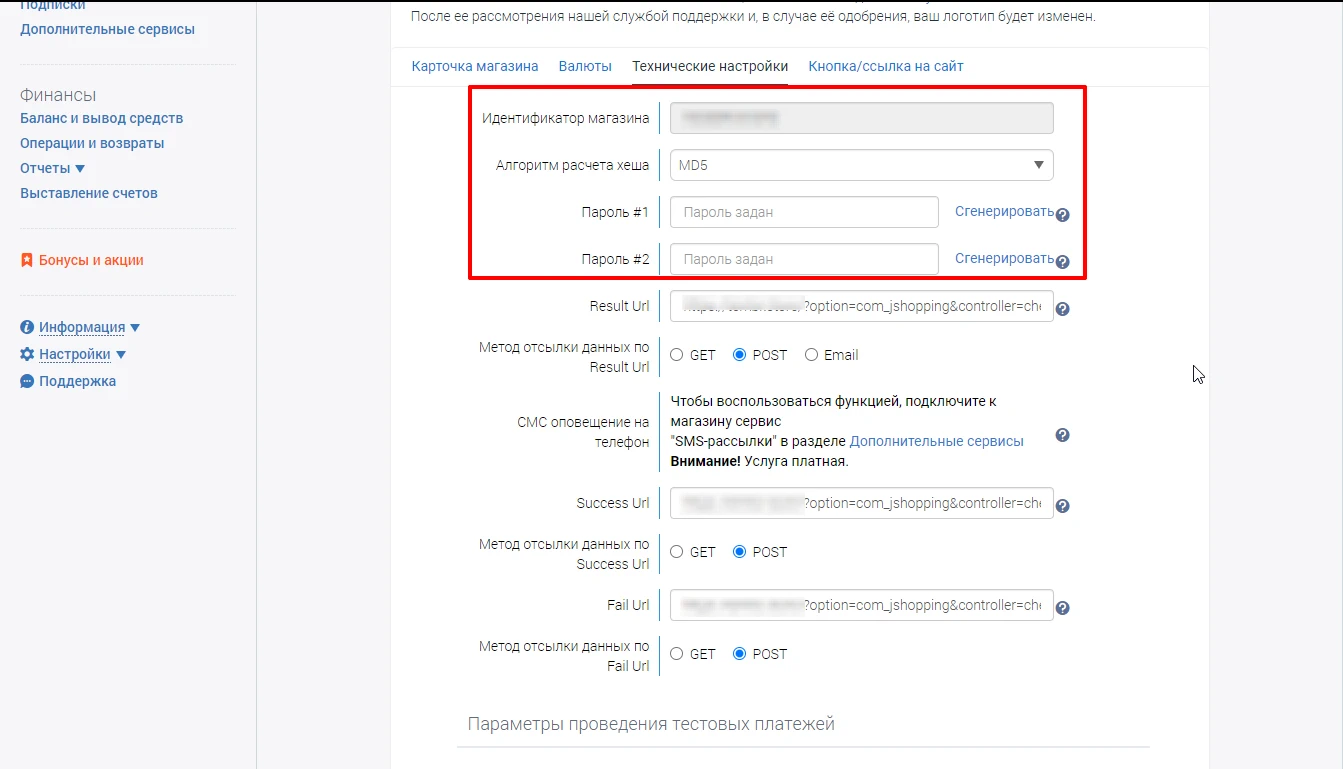Open help icon beside Fail Url field

[1063, 608]
